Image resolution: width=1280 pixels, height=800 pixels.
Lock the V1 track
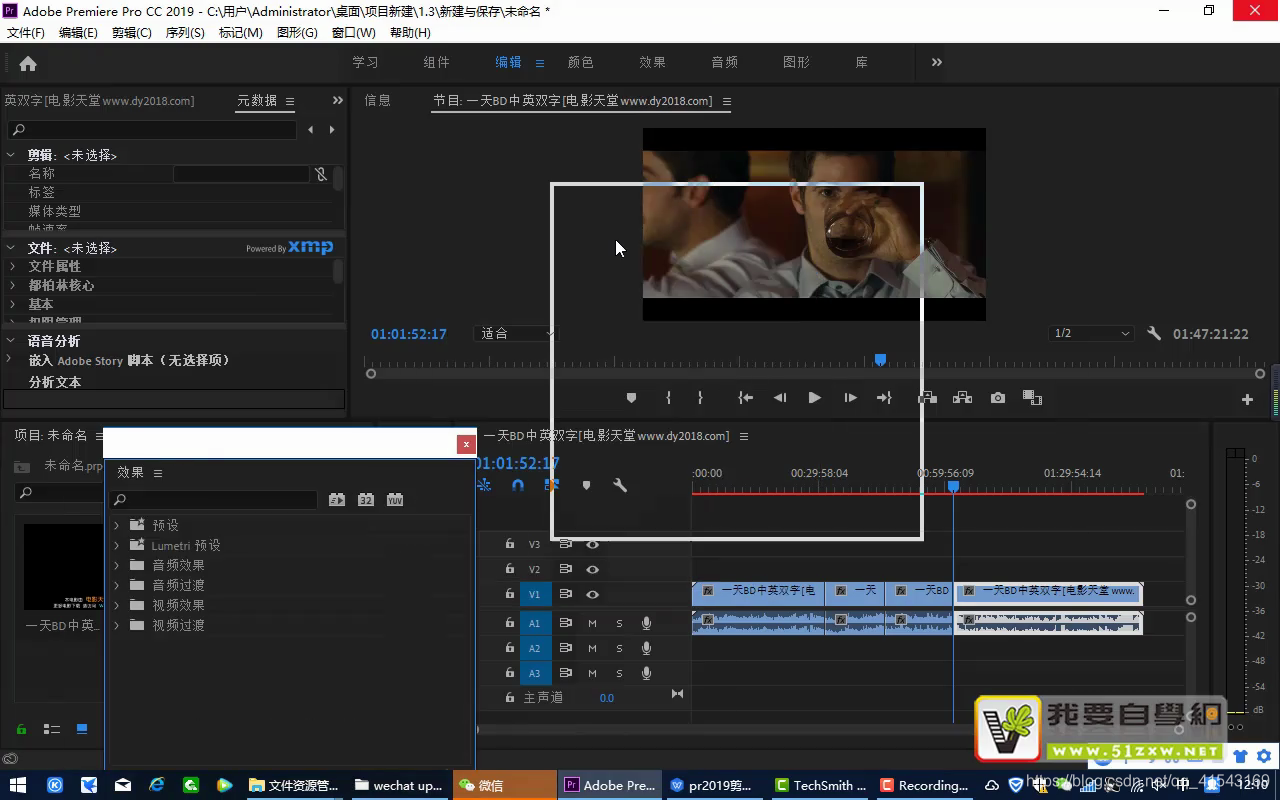coord(510,594)
